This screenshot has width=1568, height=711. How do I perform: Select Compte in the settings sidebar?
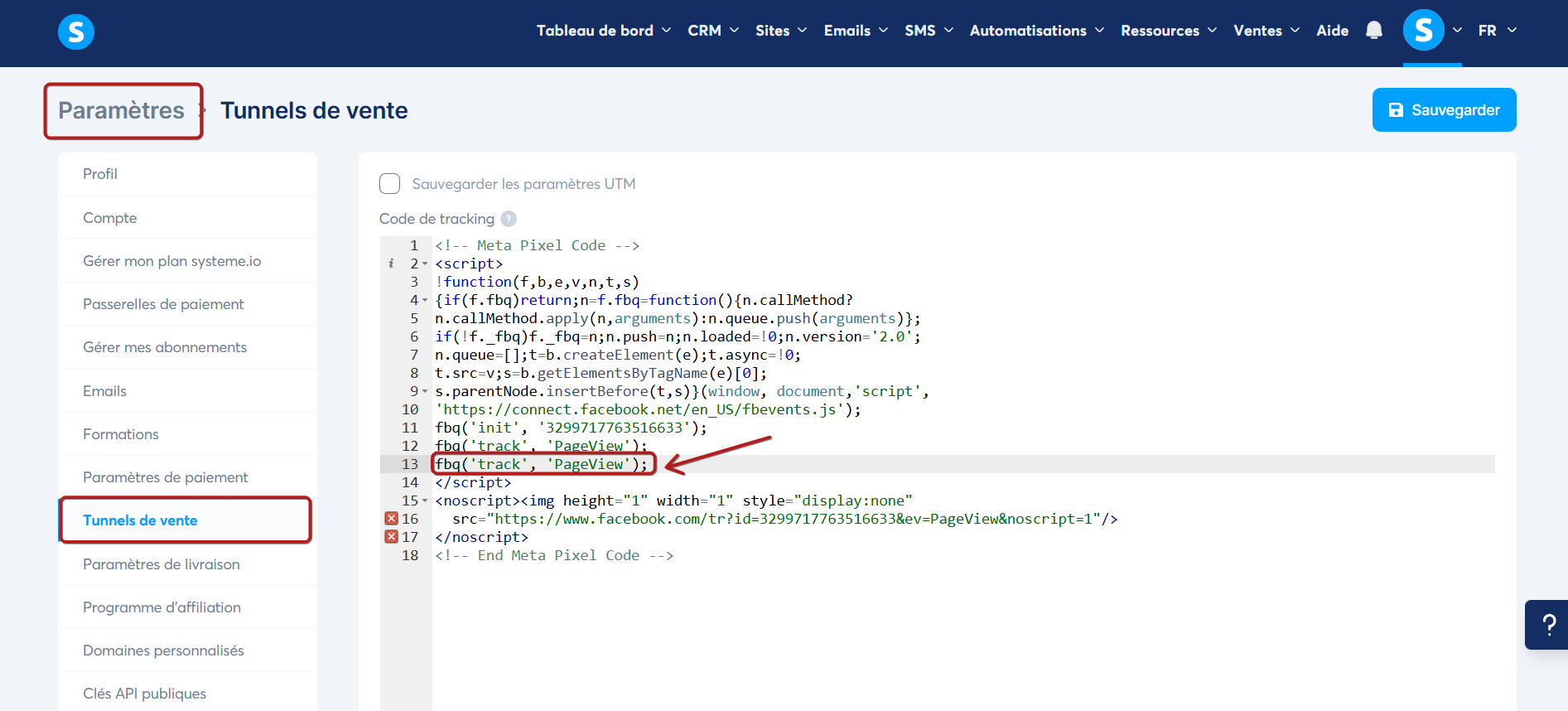(187, 218)
